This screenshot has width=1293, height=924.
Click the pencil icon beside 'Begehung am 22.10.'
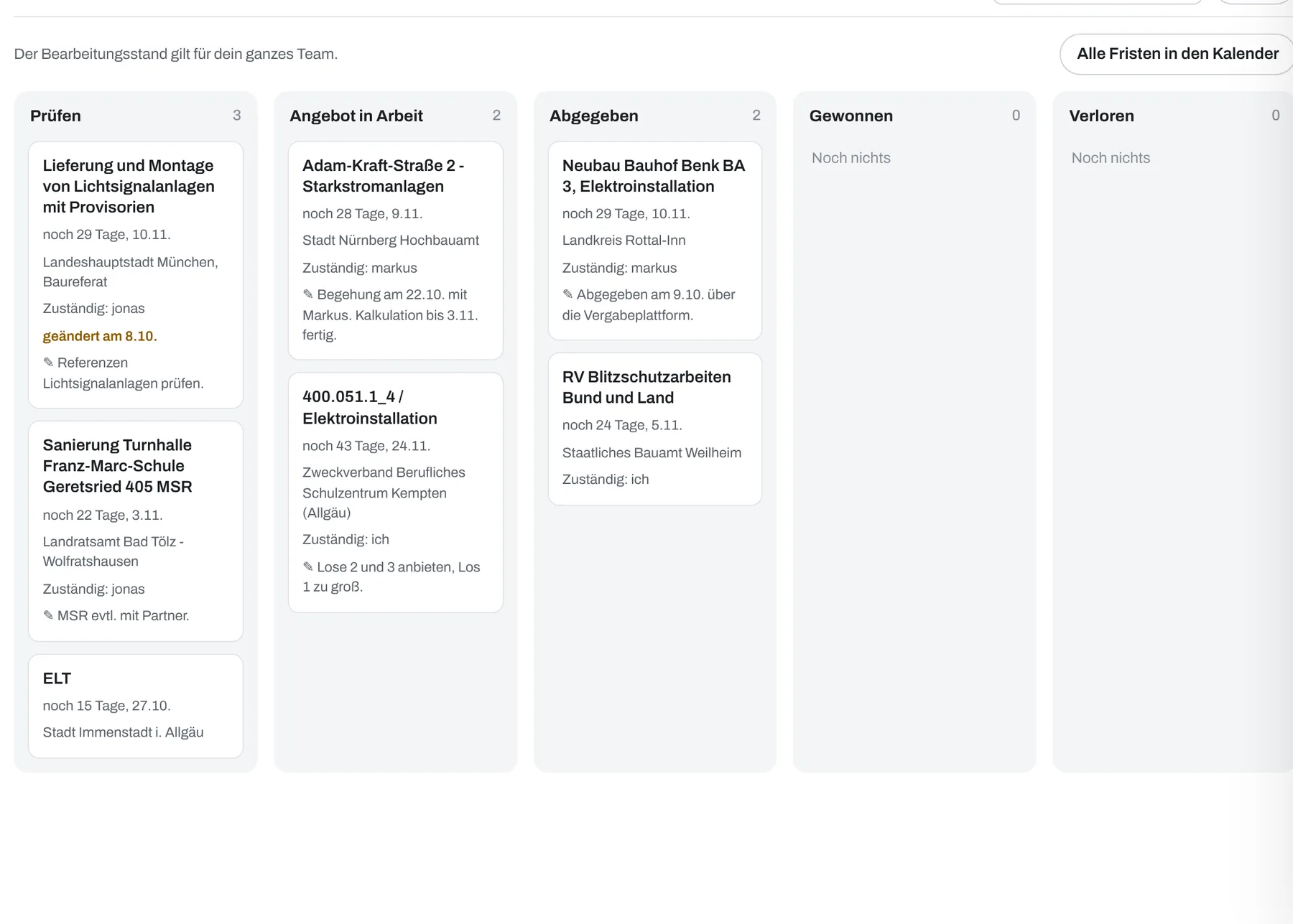(308, 294)
